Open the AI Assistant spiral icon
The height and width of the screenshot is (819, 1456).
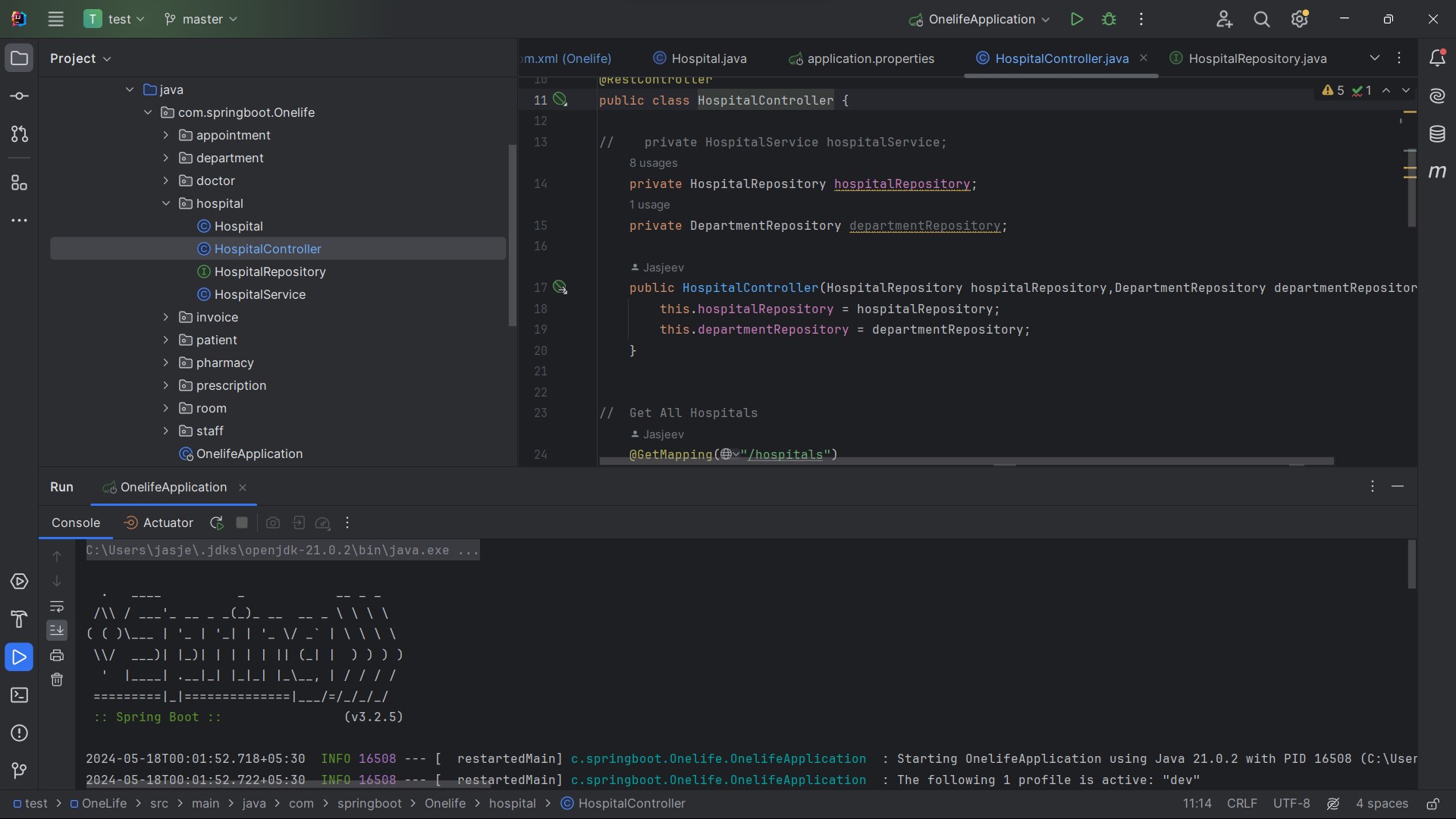tap(1437, 96)
